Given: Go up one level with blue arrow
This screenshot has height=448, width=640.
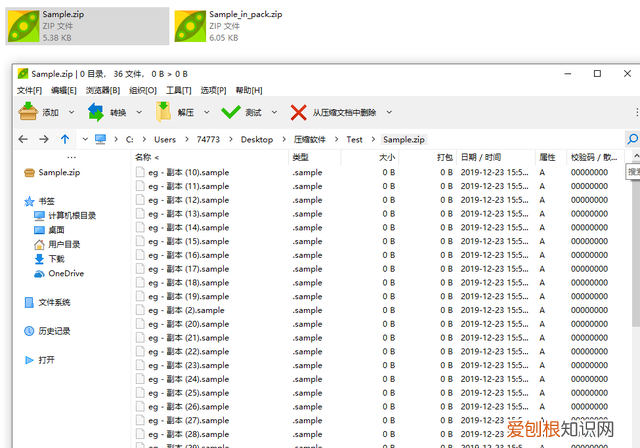Looking at the screenshot, I should point(65,139).
